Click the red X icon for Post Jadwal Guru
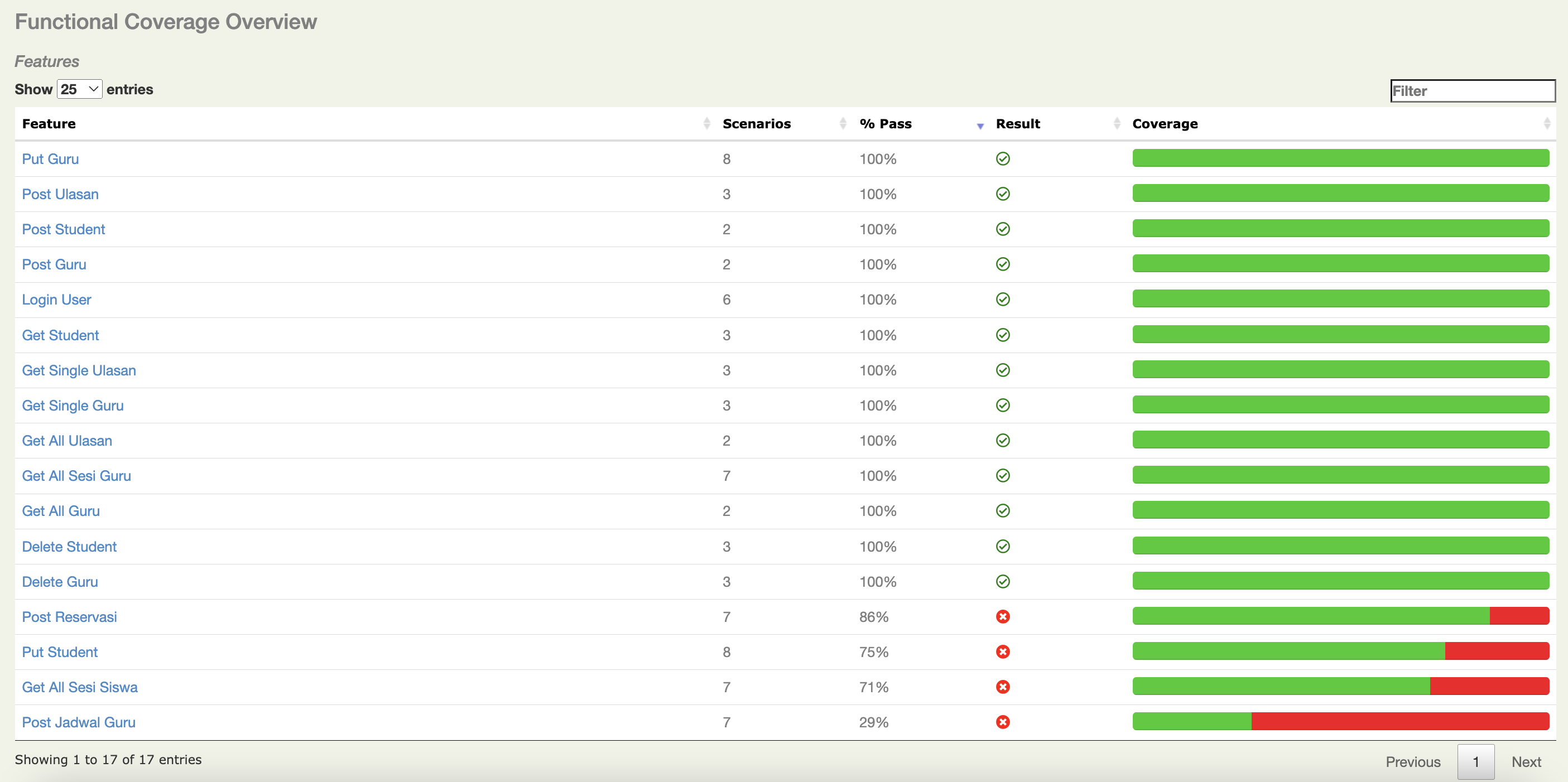Image resolution: width=1568 pixels, height=782 pixels. pyautogui.click(x=1003, y=722)
